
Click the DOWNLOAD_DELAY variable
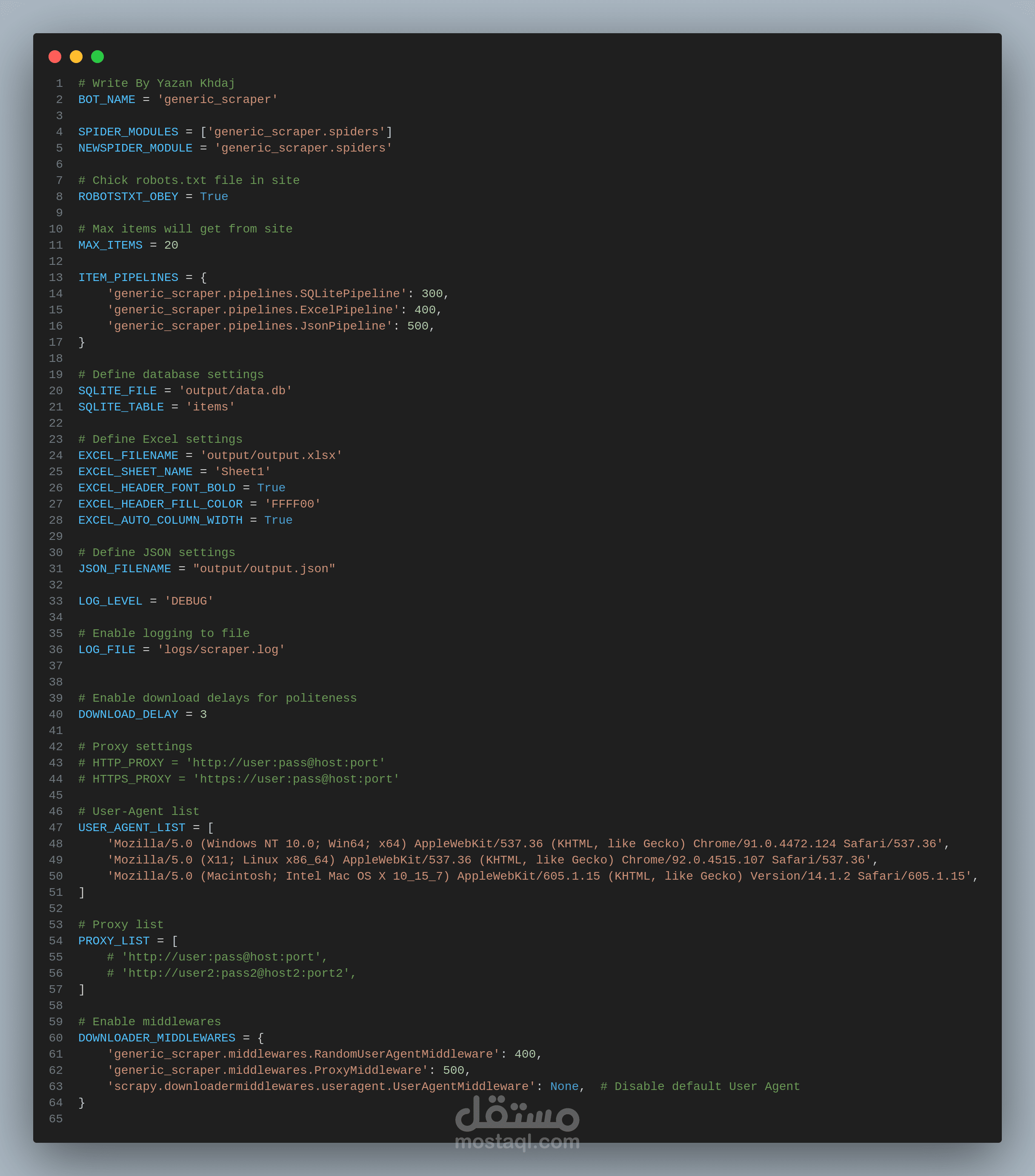pos(128,714)
